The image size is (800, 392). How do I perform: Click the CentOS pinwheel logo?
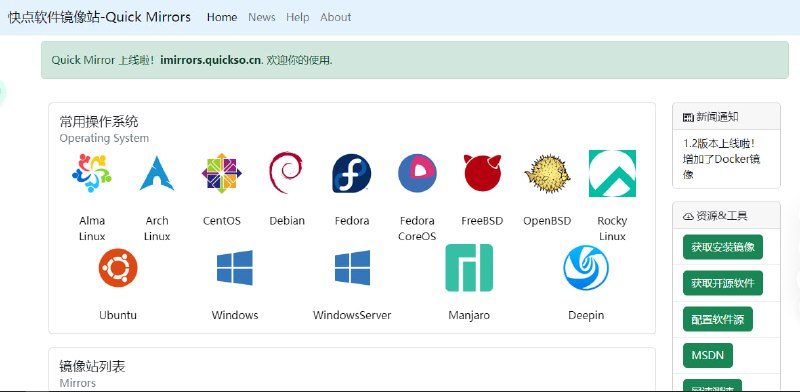[221, 173]
